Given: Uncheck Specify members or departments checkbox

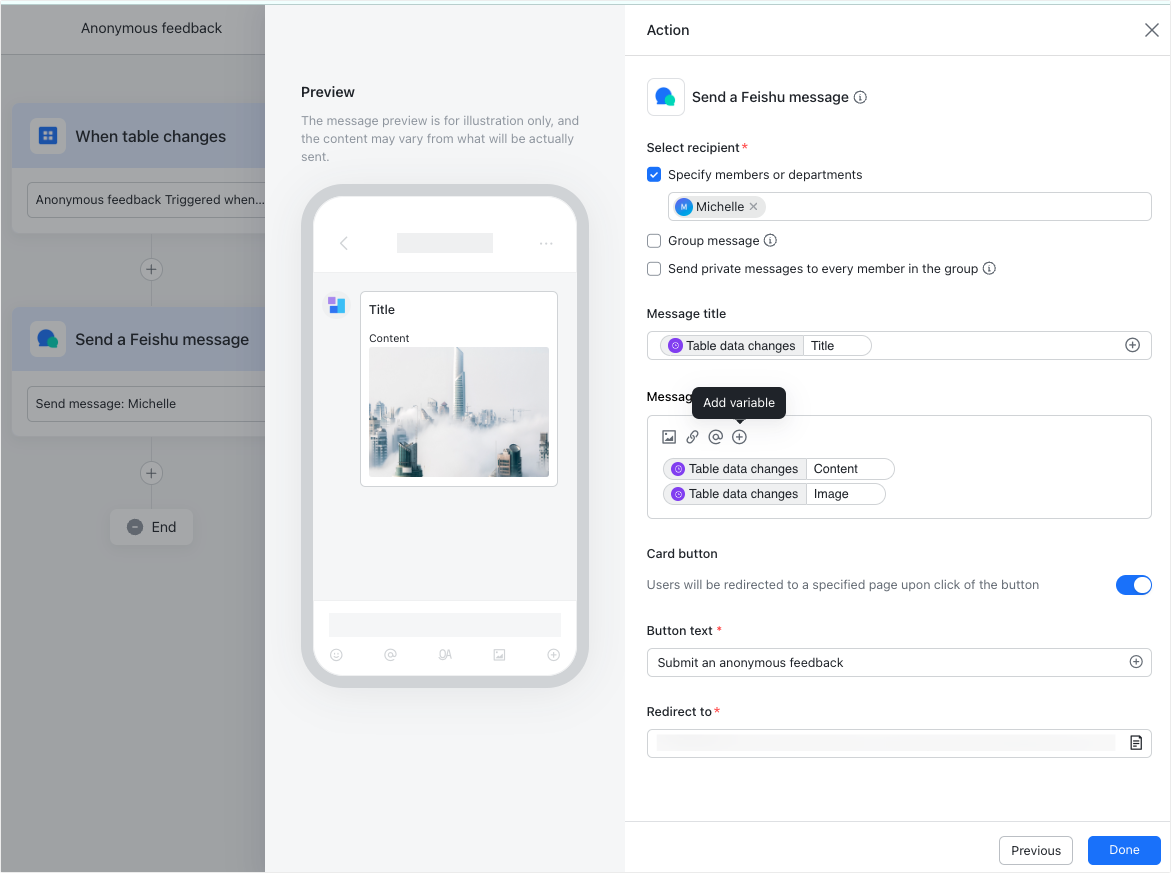Looking at the screenshot, I should pyautogui.click(x=654, y=175).
